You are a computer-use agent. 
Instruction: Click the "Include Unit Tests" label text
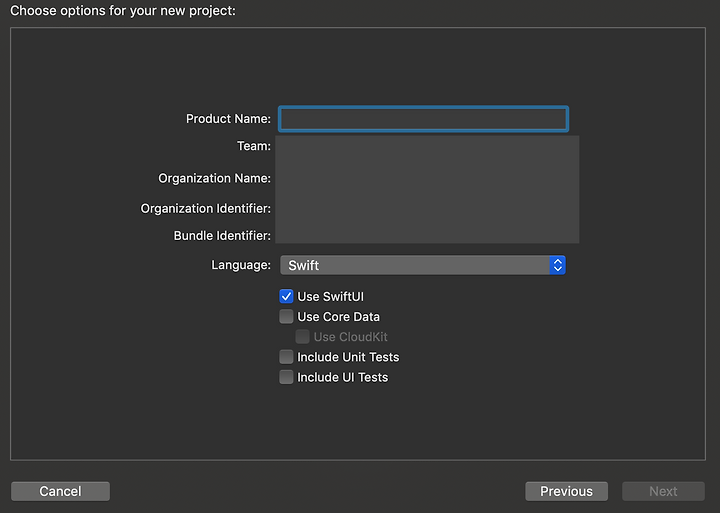click(x=348, y=357)
